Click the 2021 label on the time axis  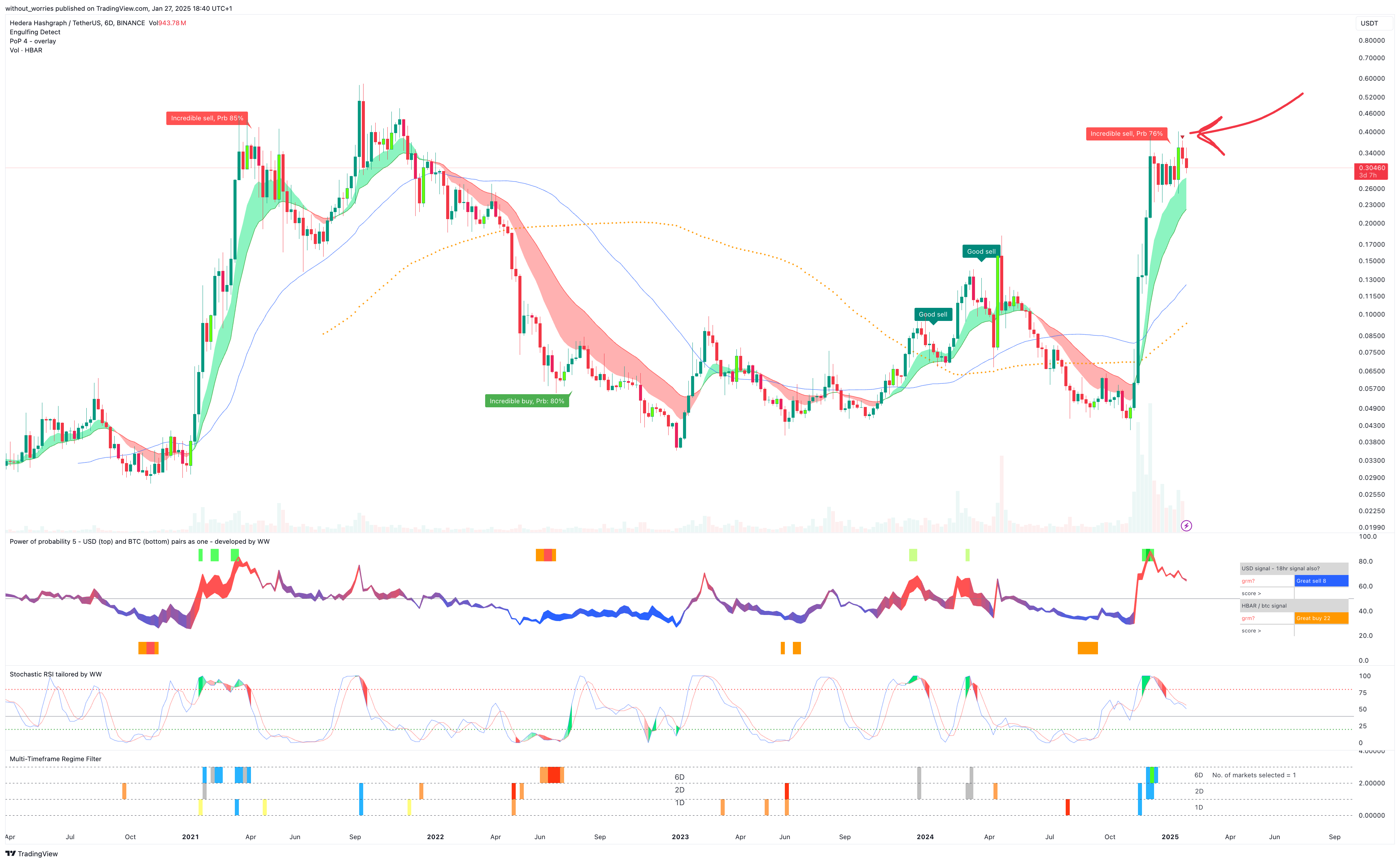click(x=190, y=837)
